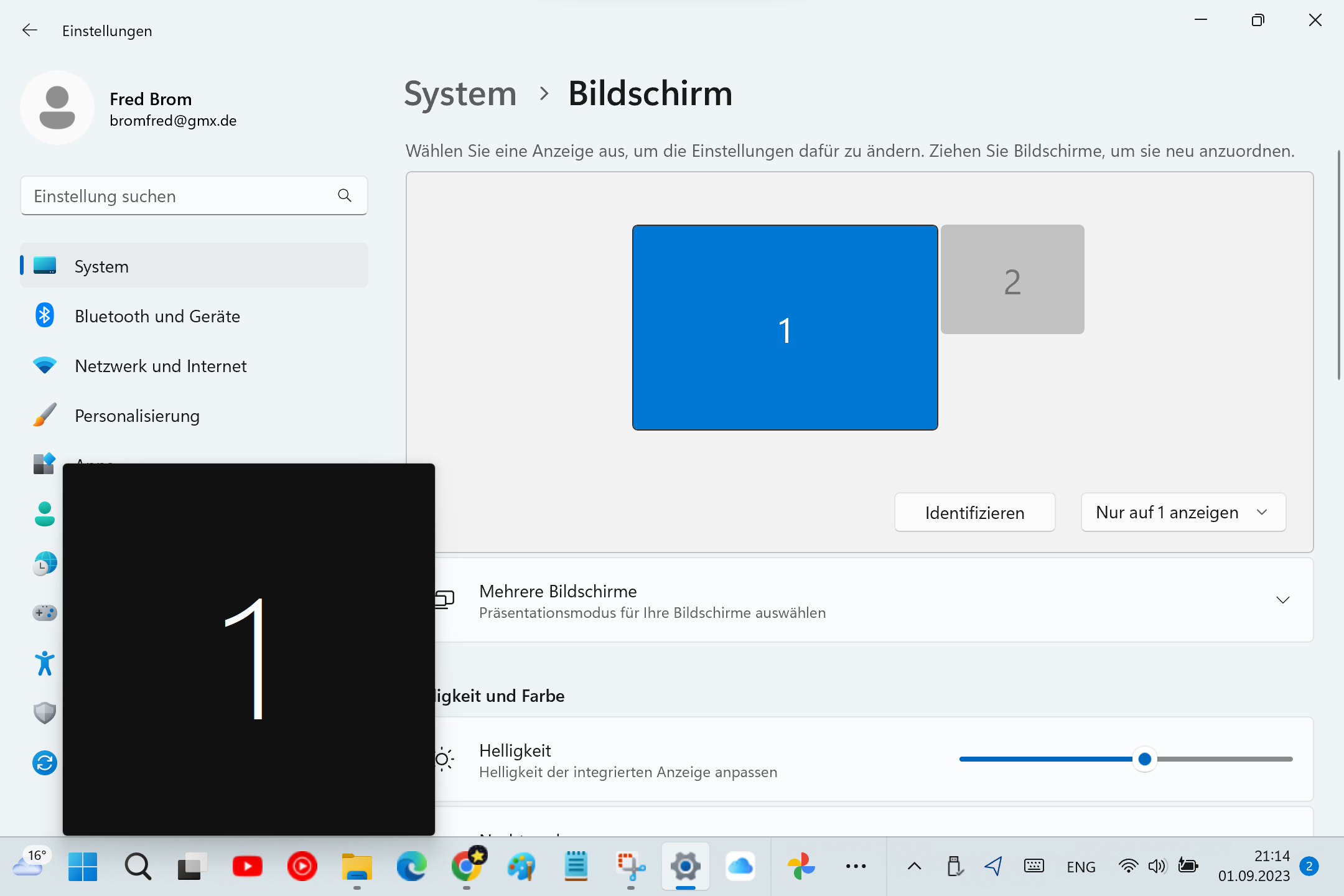1344x896 pixels.
Task: Open the accounts person icon in sidebar
Action: click(x=44, y=514)
